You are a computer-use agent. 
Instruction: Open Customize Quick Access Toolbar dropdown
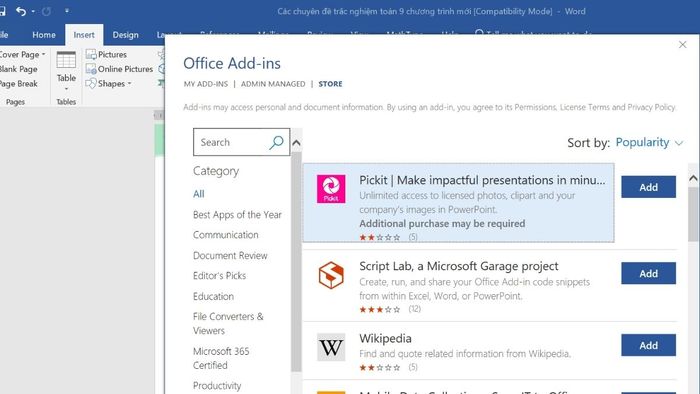(67, 11)
